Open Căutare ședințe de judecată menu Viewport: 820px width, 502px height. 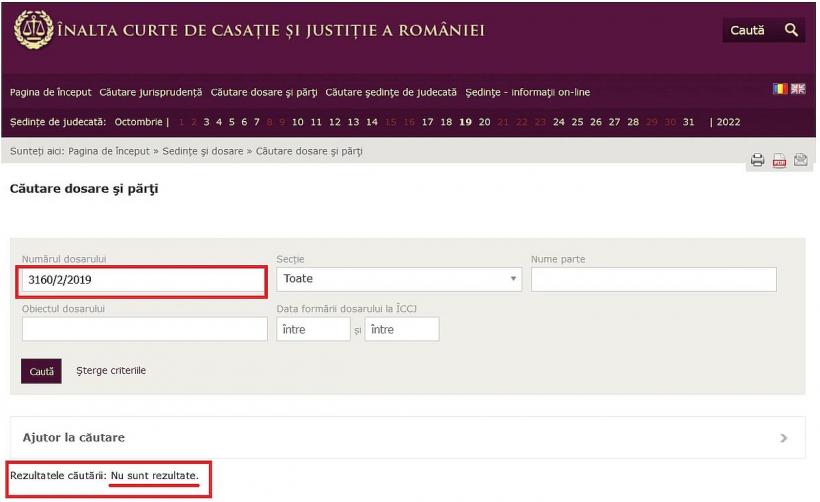[391, 92]
